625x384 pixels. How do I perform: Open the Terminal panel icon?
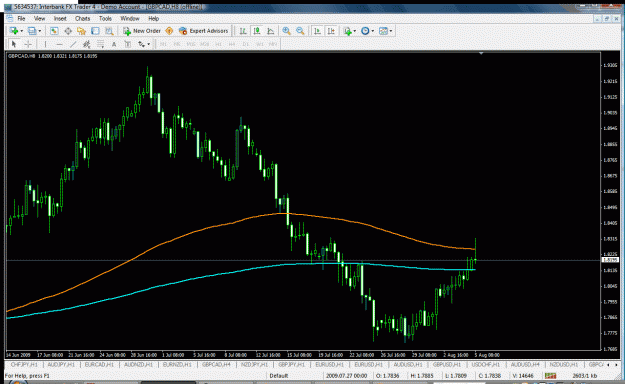[x=95, y=31]
